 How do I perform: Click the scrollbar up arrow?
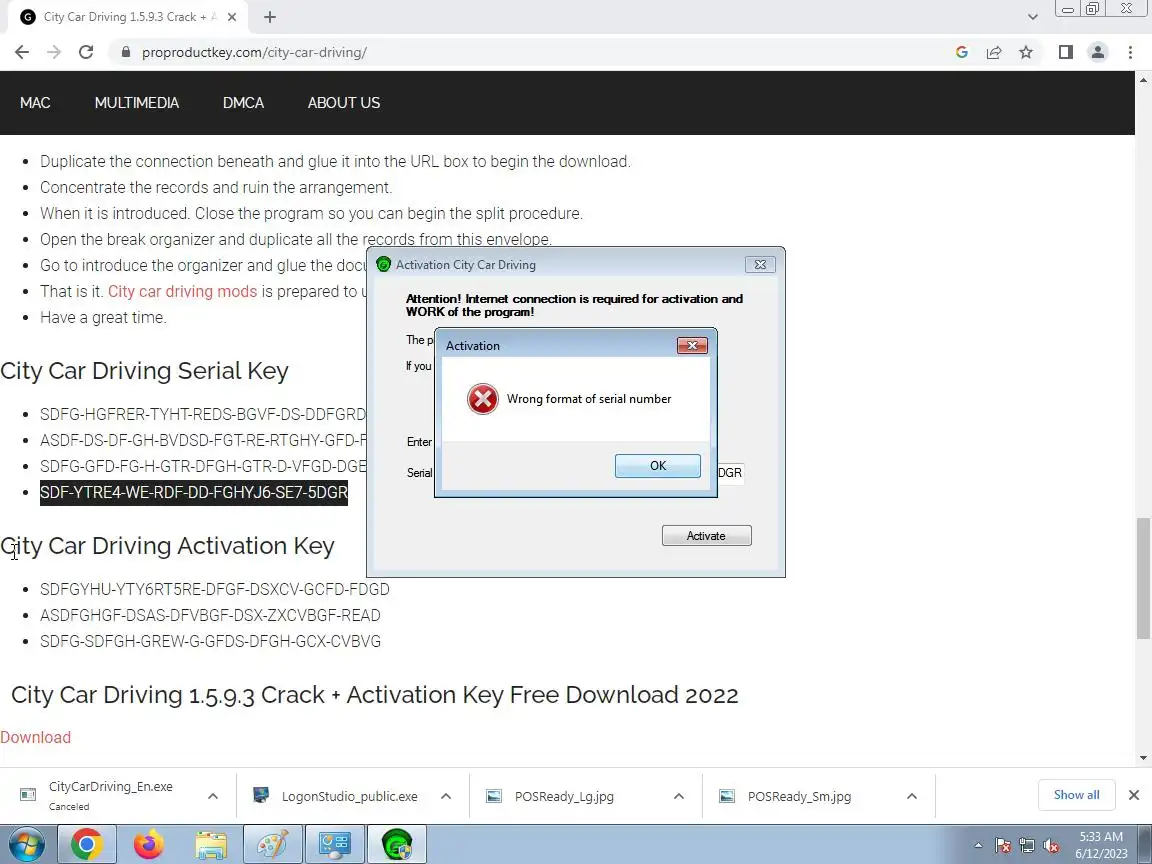click(1143, 79)
